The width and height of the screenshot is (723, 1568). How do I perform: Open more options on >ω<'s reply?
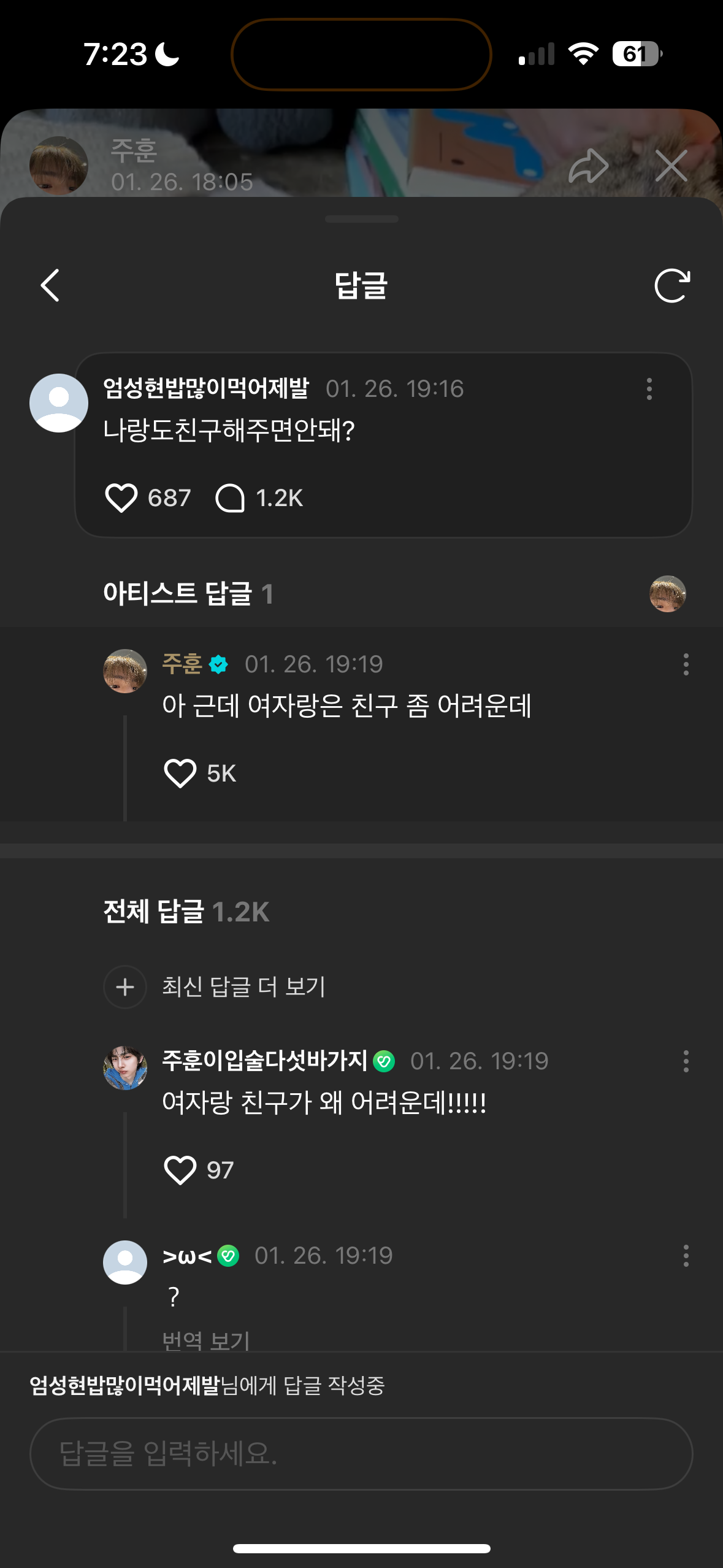[x=686, y=1256]
